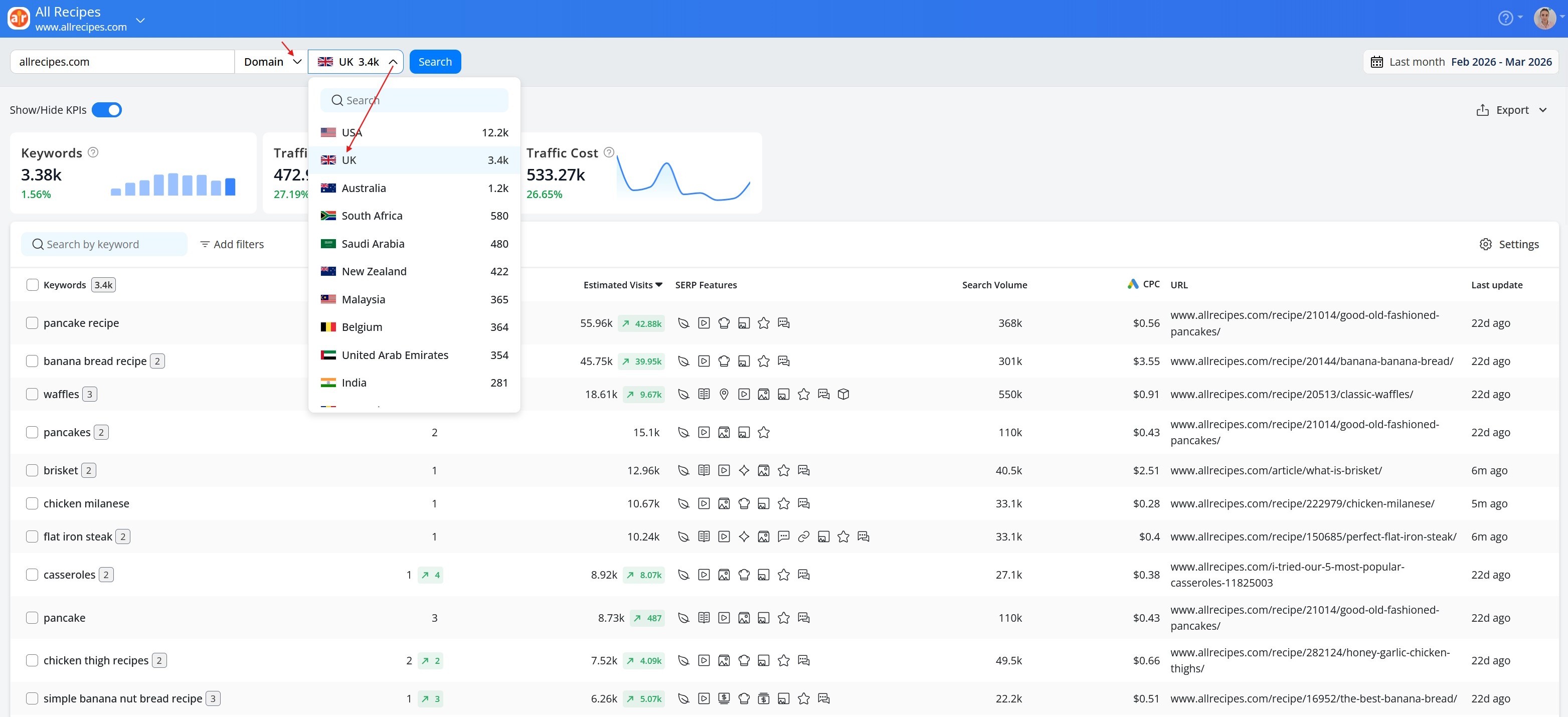
Task: Click the All Recipes logo icon
Action: 18,18
